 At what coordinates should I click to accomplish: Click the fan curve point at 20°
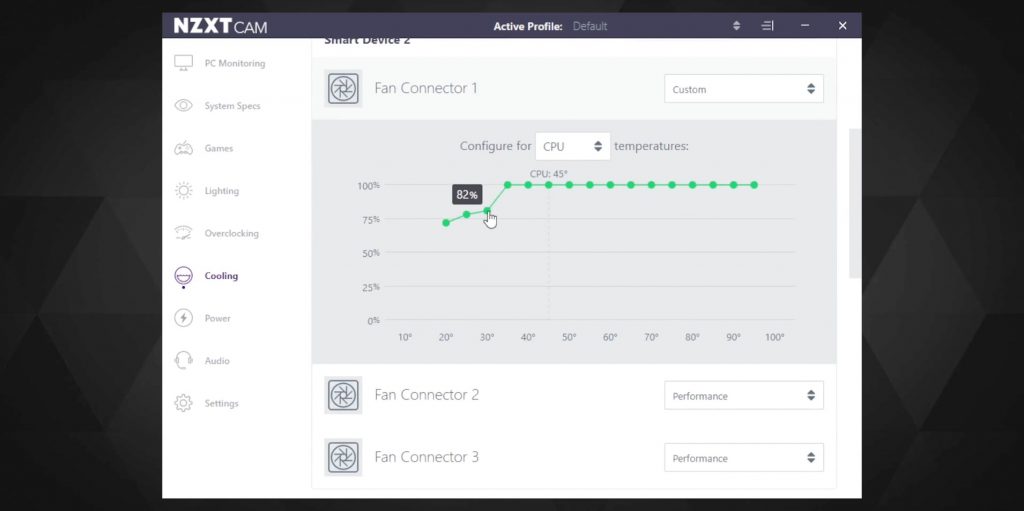[446, 223]
